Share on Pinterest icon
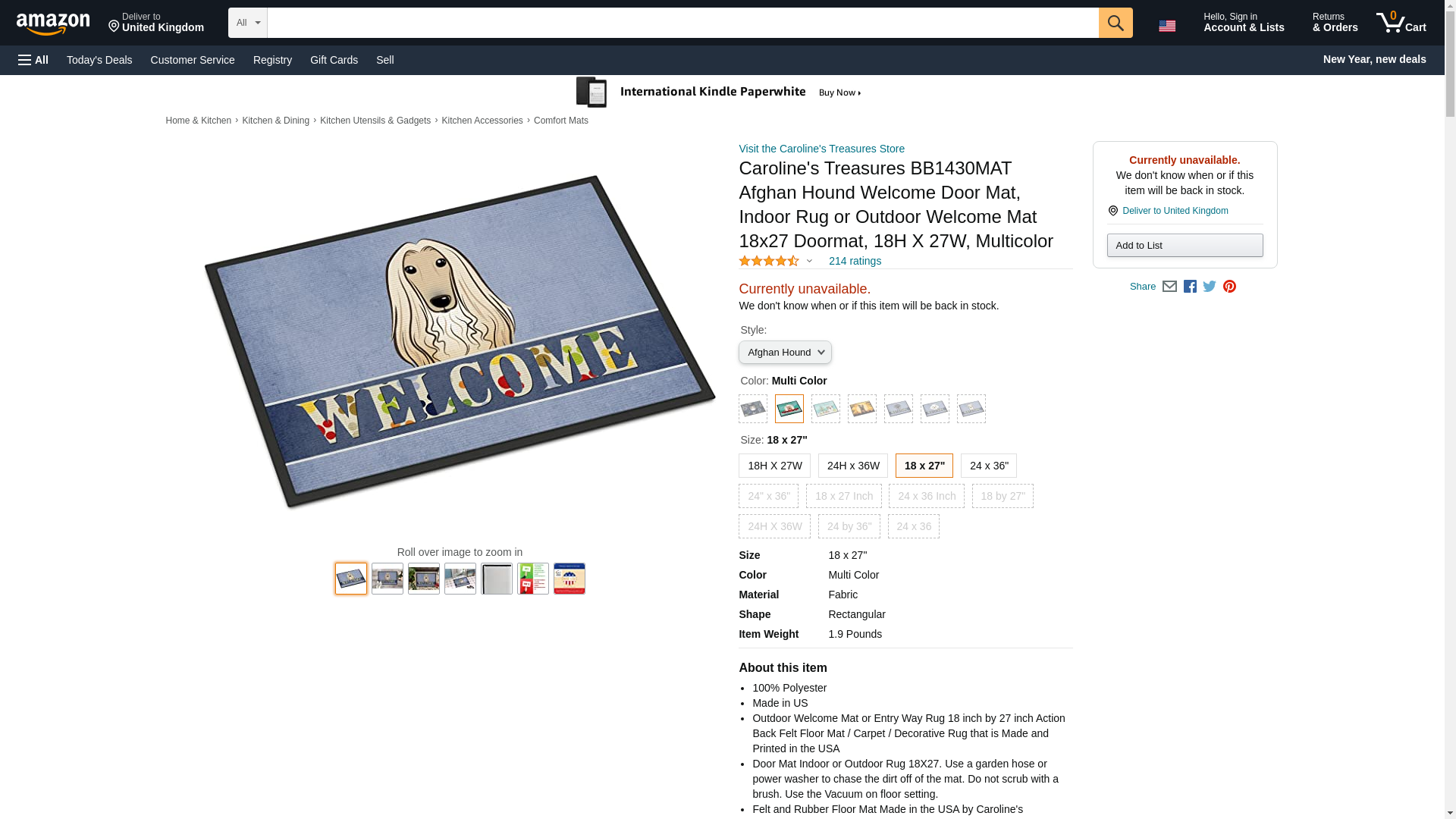This screenshot has height=819, width=1456. tap(1228, 287)
